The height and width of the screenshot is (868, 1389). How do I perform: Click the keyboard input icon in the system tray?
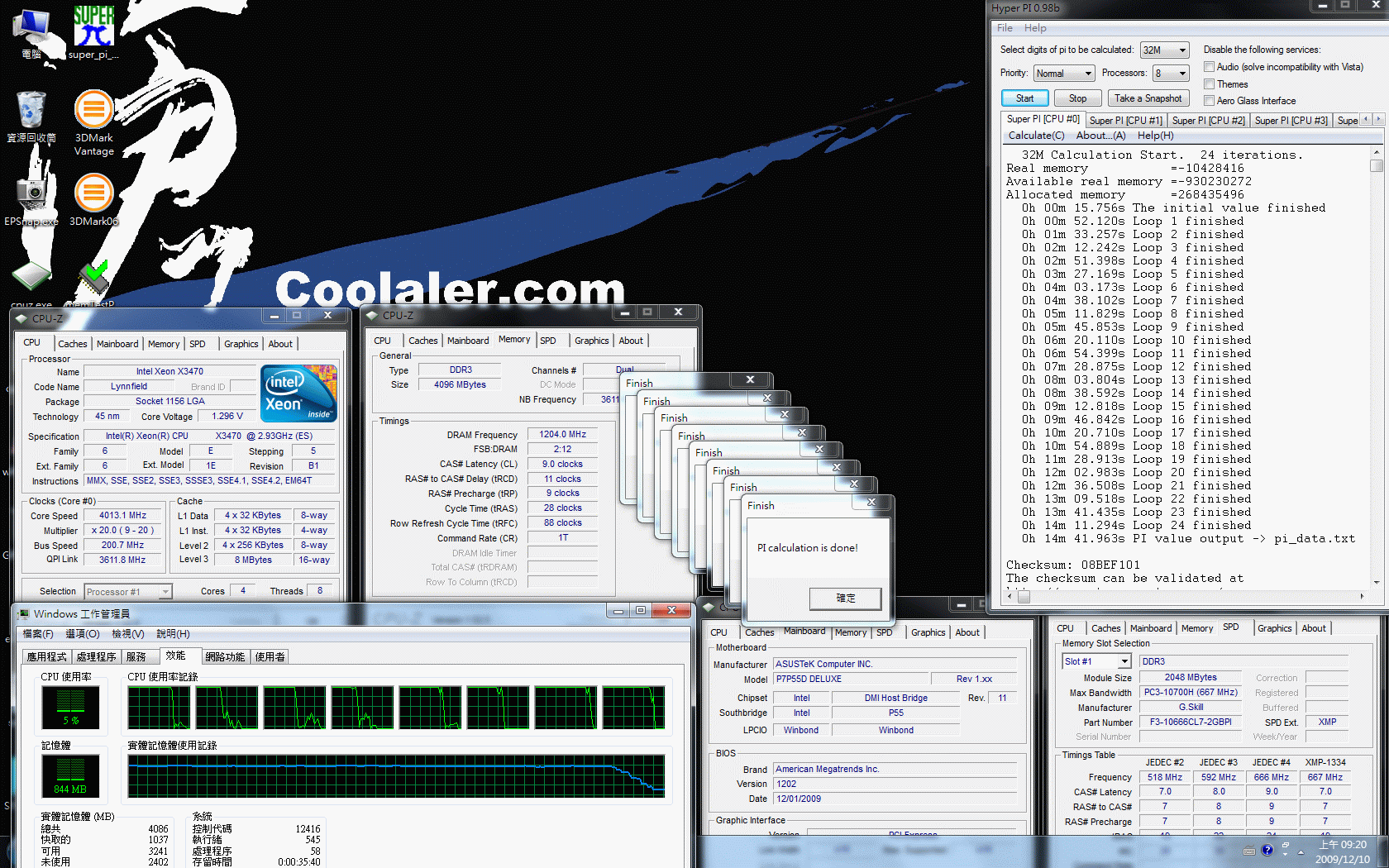(1249, 851)
